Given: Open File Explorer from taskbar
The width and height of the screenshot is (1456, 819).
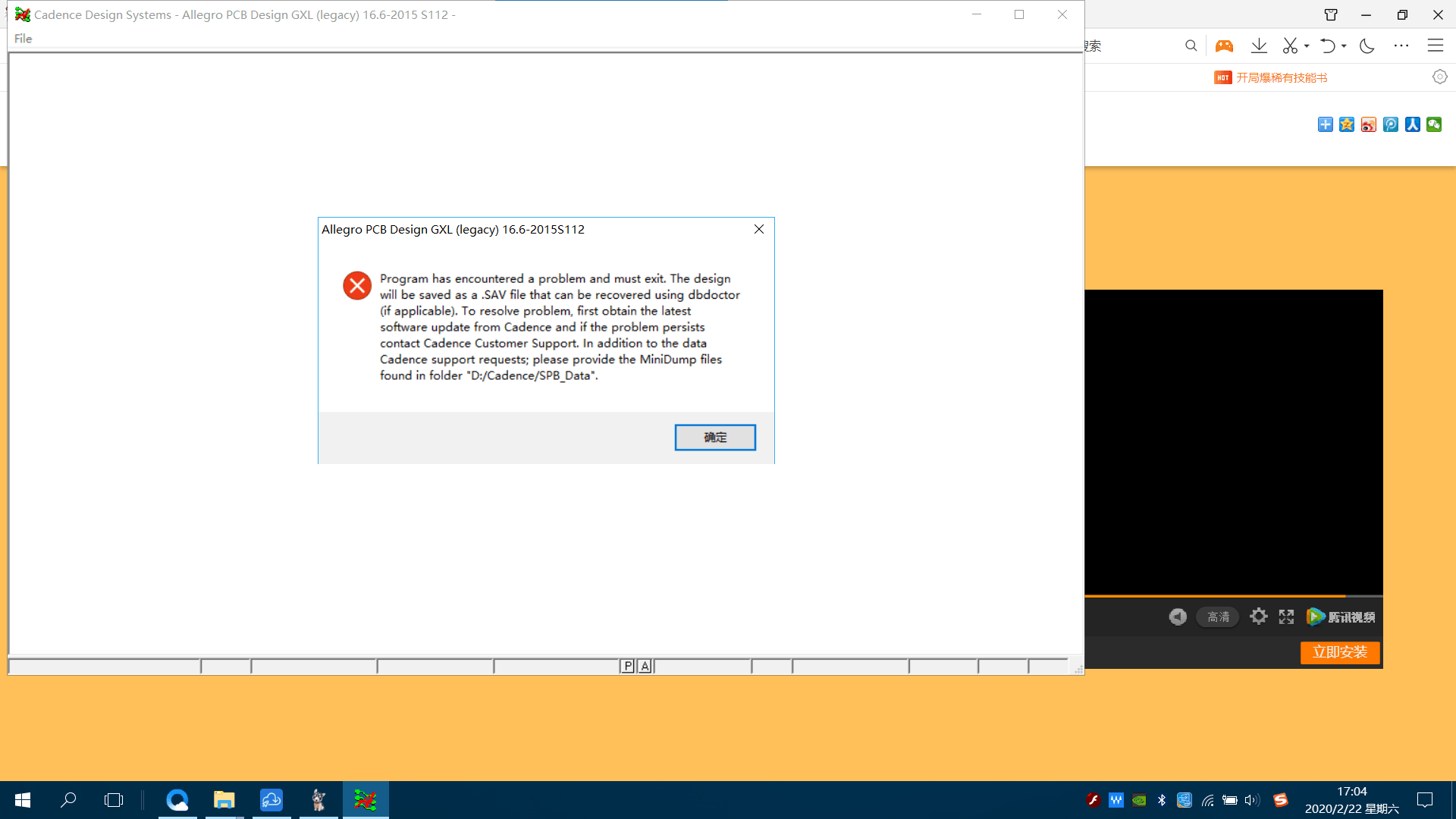Looking at the screenshot, I should coord(224,800).
